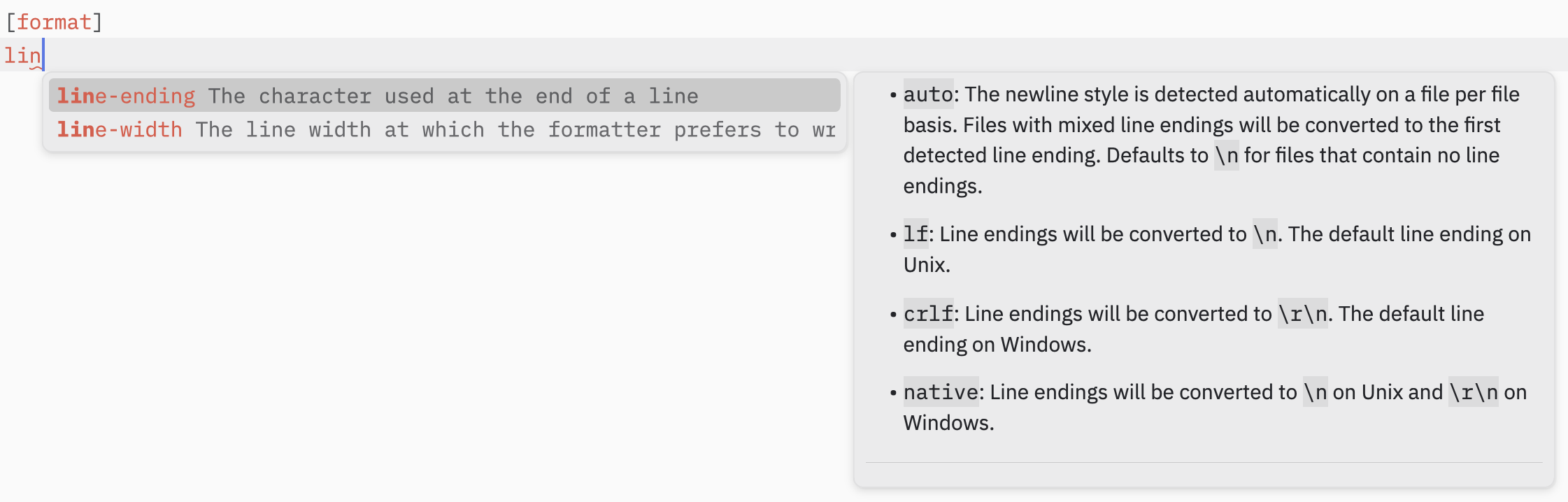Click the 'crlf' option code label
The height and width of the screenshot is (502, 1568).
click(x=928, y=313)
